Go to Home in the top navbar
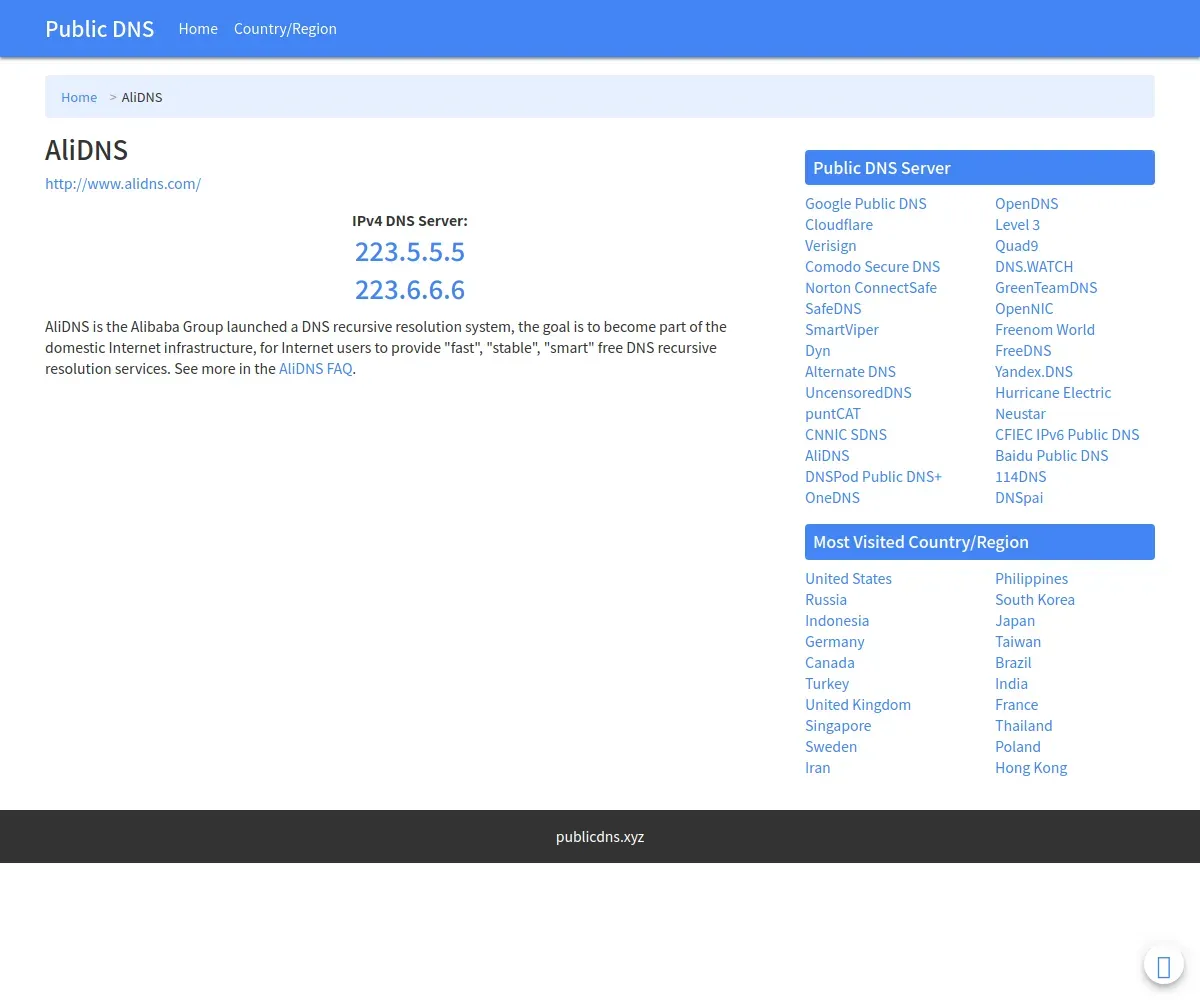This screenshot has height=1000, width=1200. [198, 29]
